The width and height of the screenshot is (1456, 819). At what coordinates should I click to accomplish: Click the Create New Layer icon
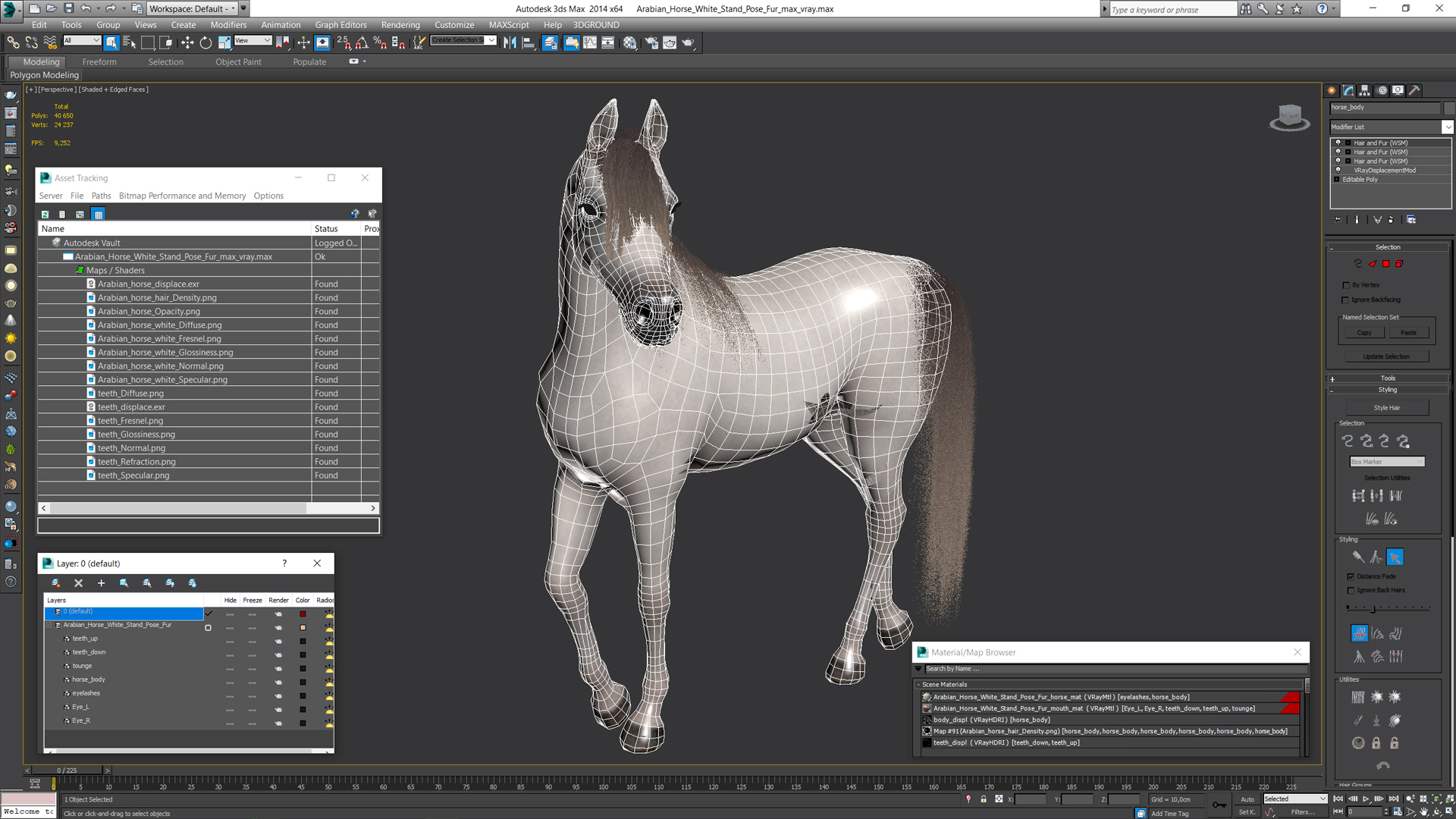click(x=55, y=583)
